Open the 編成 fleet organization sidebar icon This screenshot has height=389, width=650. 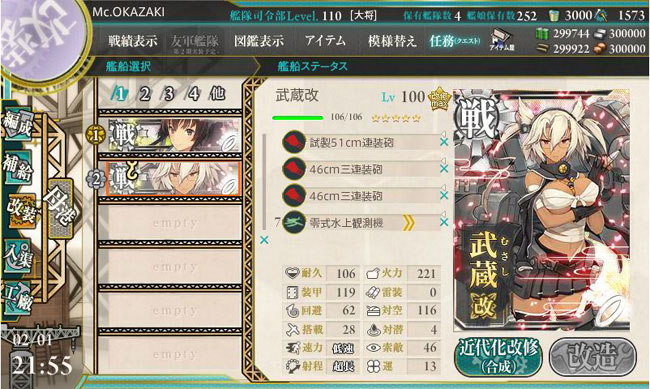coord(17,124)
